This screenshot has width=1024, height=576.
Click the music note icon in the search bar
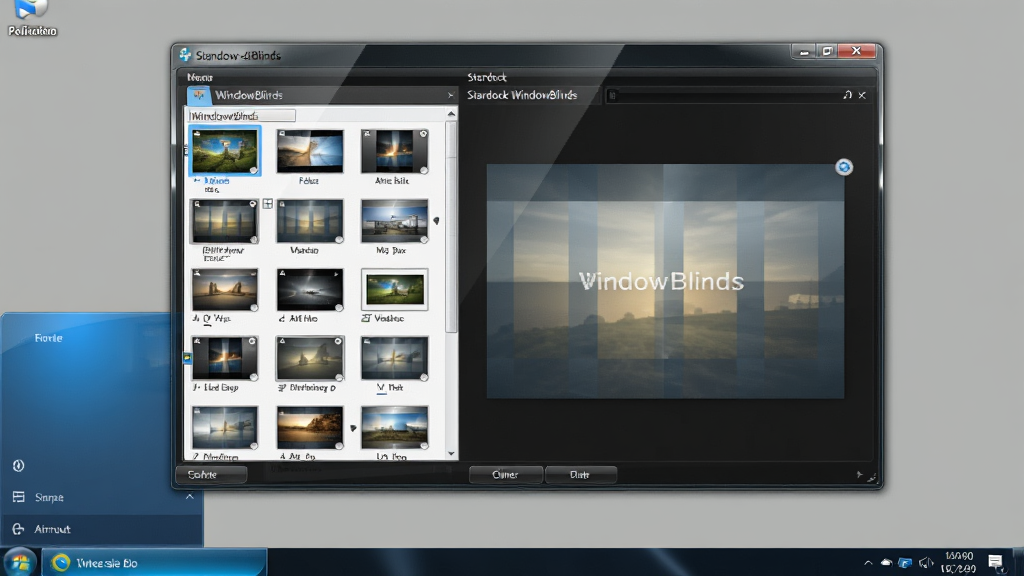point(847,95)
